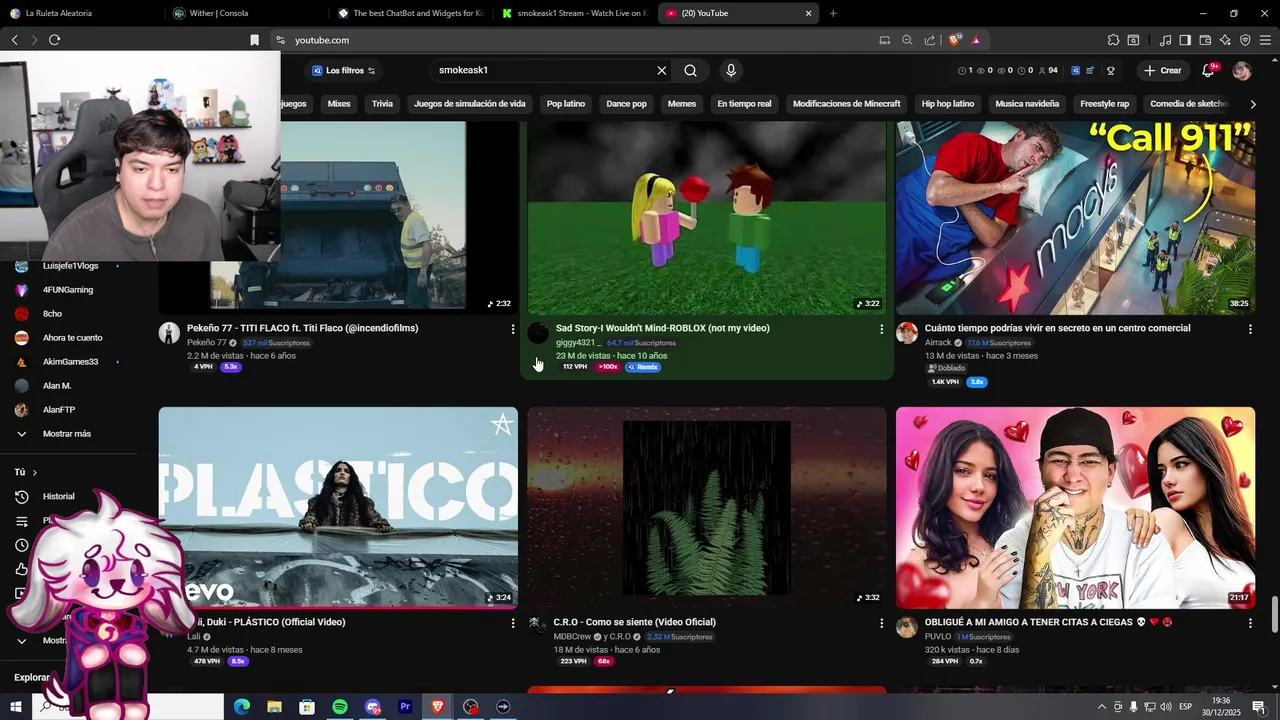Open the AlanFTP subscription
1280x720 pixels.
(x=59, y=410)
